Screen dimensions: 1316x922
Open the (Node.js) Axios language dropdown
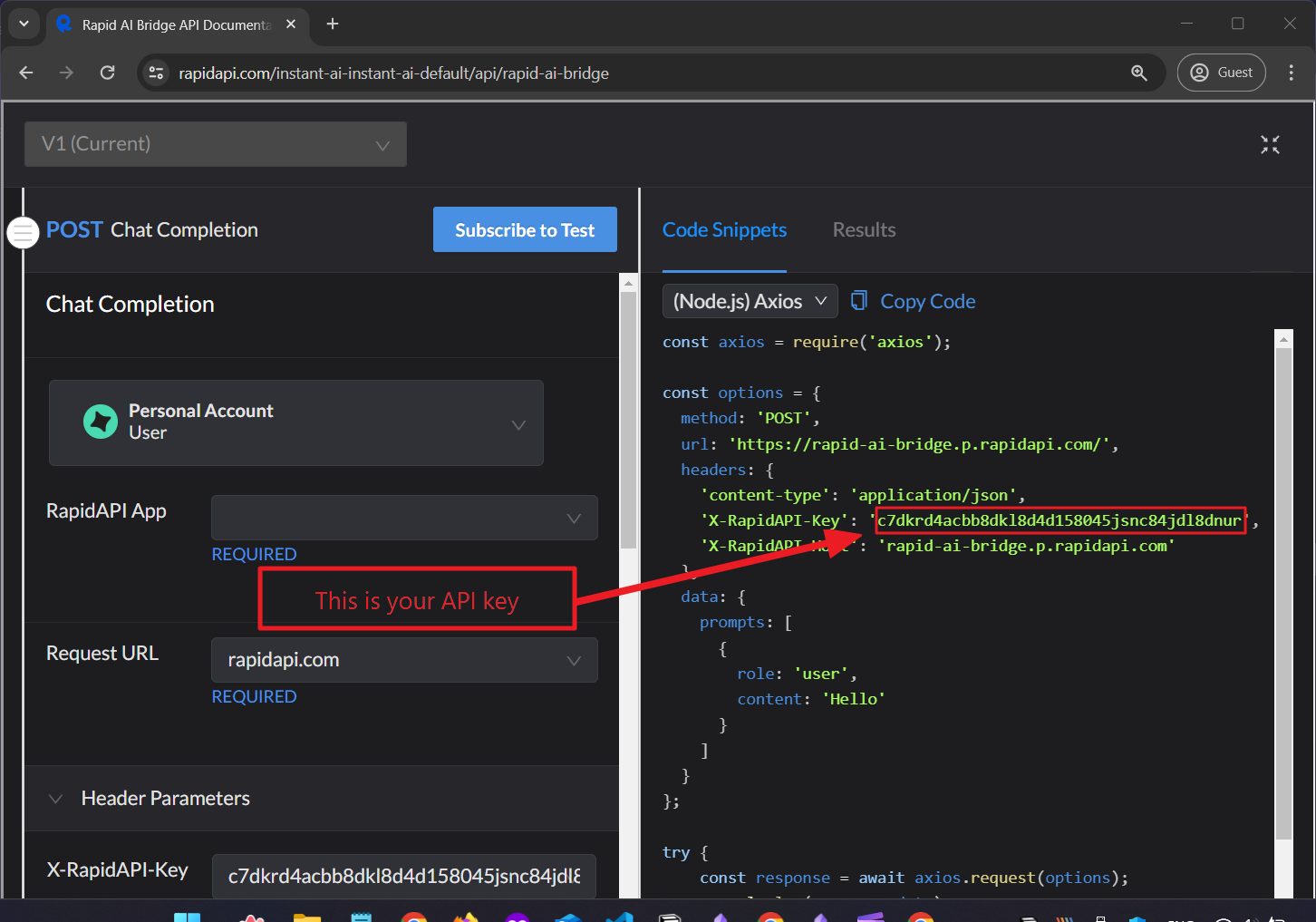pyautogui.click(x=750, y=301)
